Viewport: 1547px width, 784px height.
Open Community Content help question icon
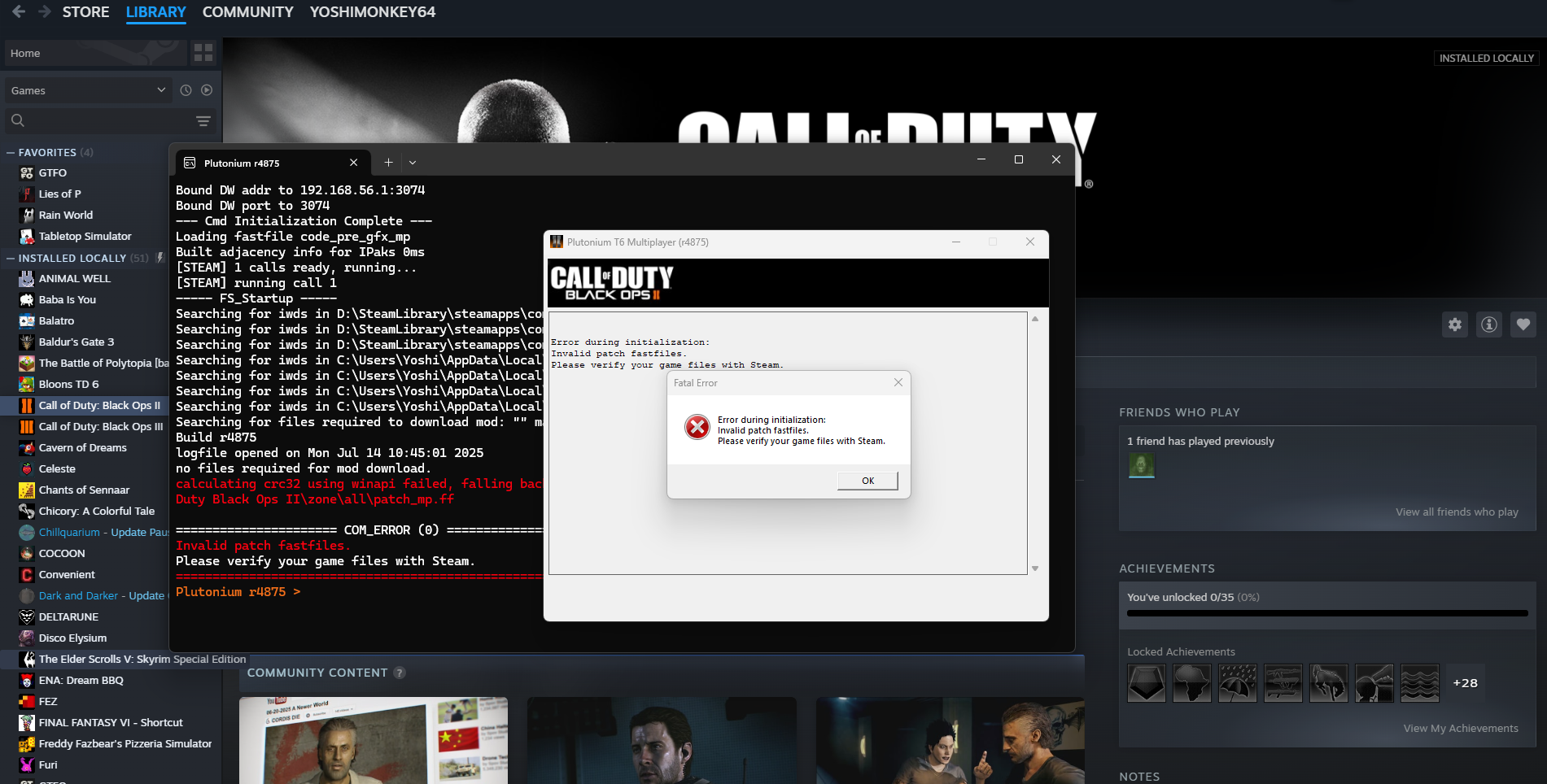[400, 673]
